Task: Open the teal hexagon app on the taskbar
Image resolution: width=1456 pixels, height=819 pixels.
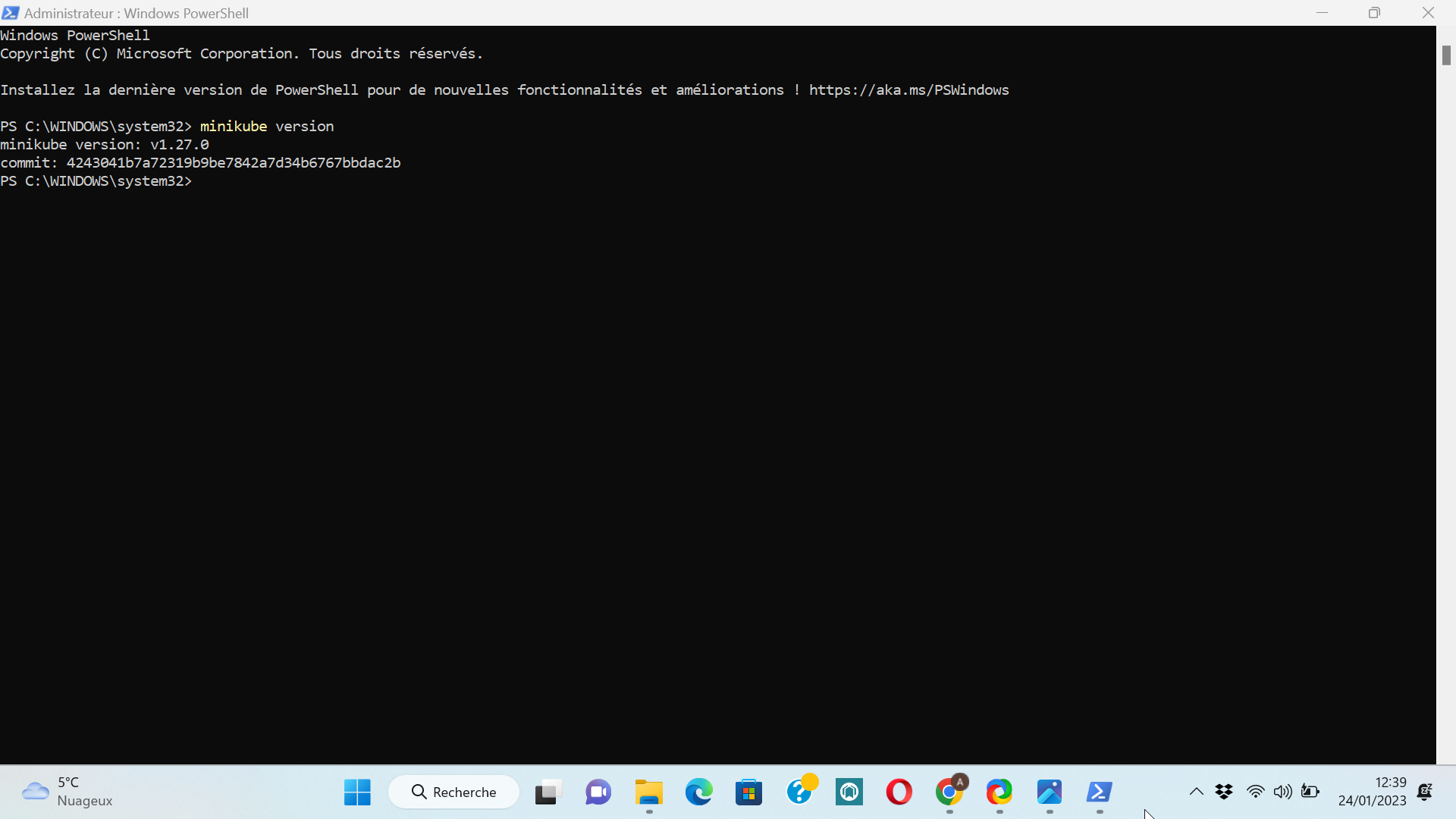Action: (x=849, y=792)
